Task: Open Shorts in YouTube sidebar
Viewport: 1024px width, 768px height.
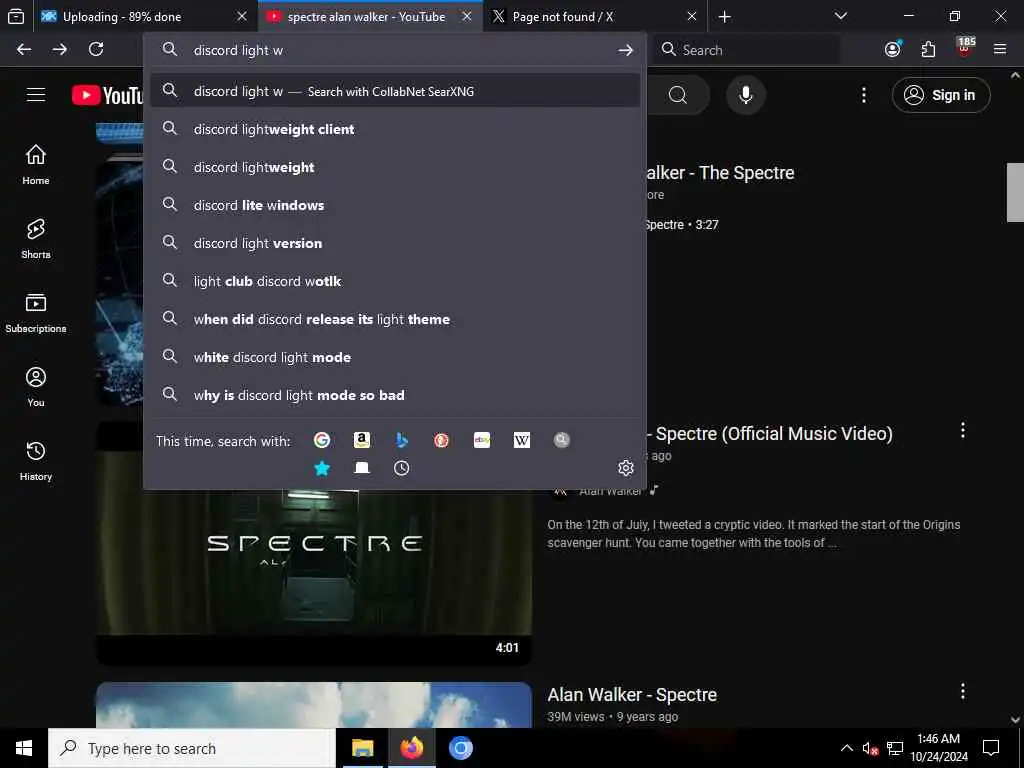Action: tap(36, 239)
